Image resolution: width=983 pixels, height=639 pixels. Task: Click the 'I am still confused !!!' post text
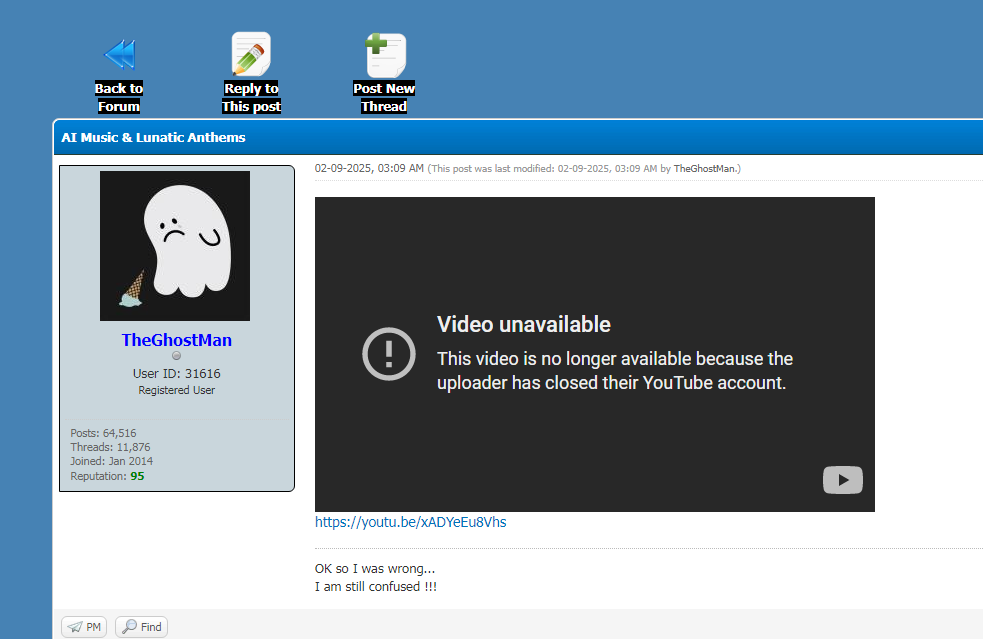pos(376,587)
